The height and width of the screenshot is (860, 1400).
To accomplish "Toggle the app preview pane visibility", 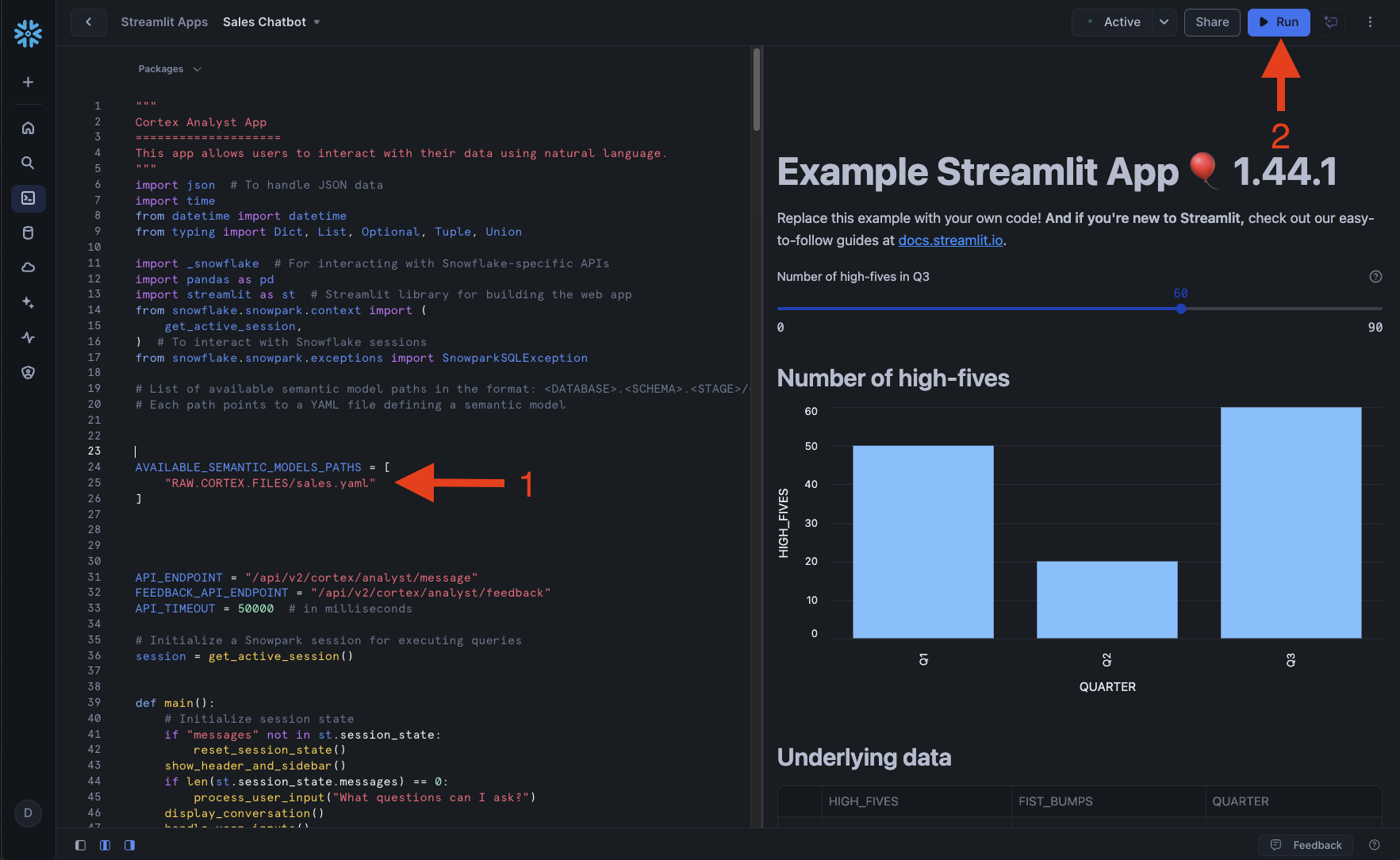I will pos(129,845).
